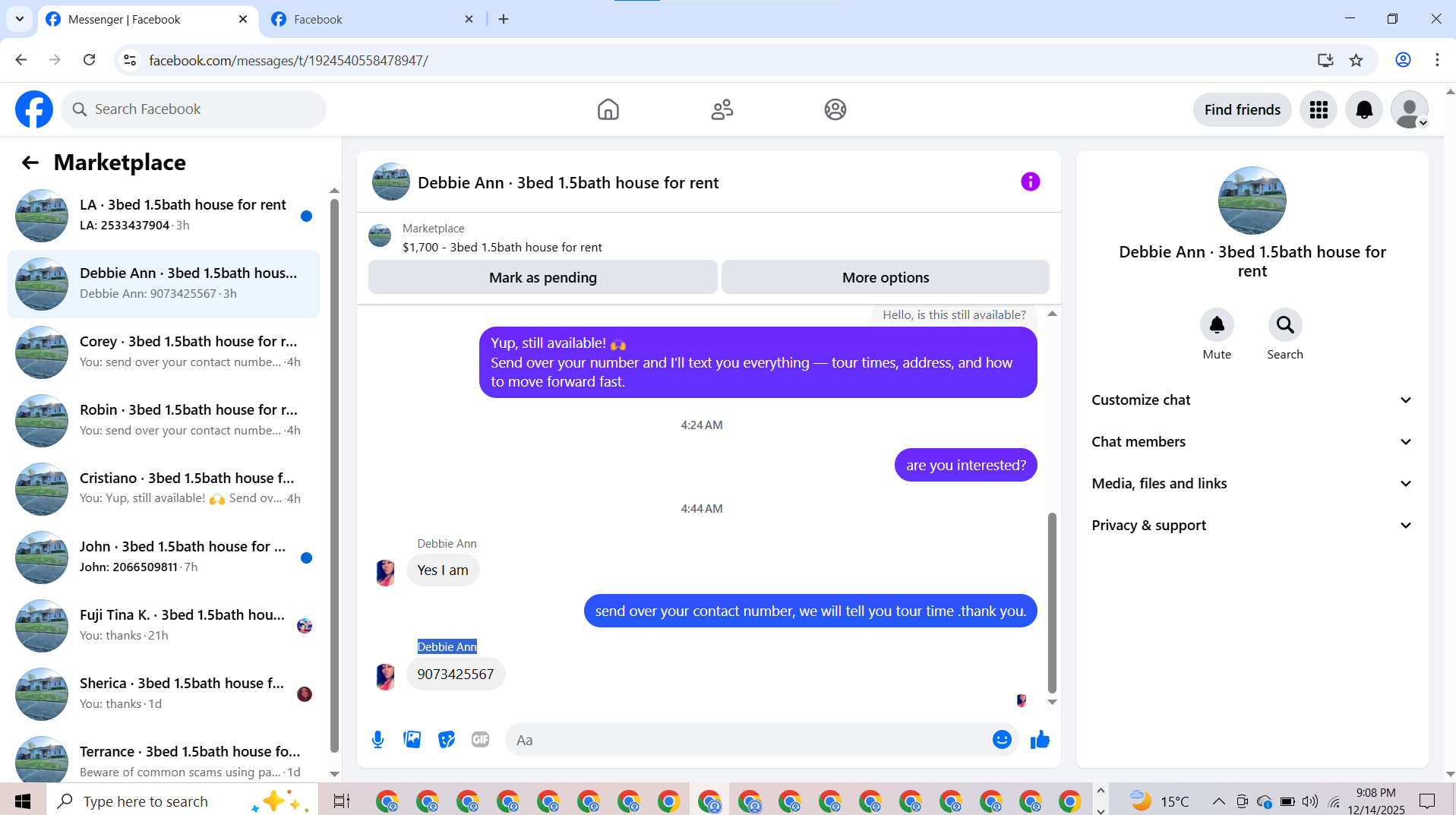Go back using the Marketplace arrow
Screen dimensions: 1456x815
point(30,162)
